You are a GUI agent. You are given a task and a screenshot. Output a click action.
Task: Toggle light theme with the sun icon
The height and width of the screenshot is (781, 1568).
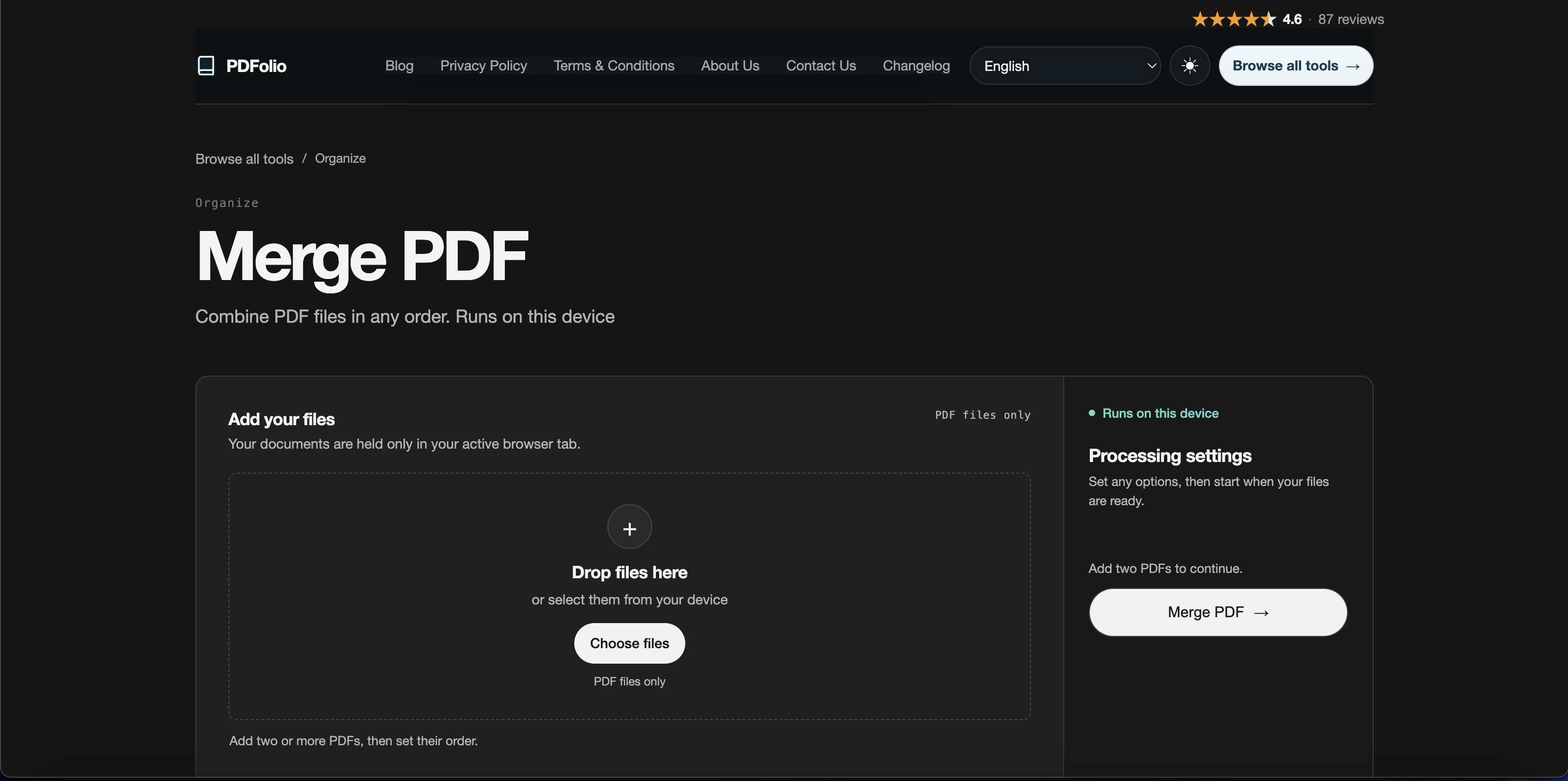[1190, 66]
